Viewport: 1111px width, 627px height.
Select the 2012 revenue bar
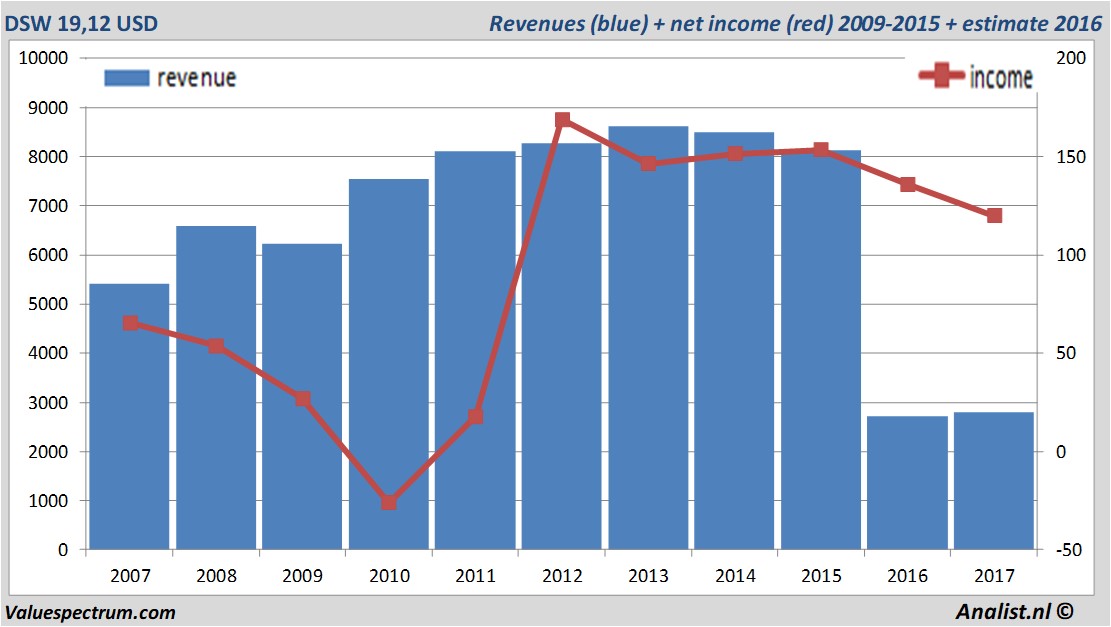tap(562, 346)
